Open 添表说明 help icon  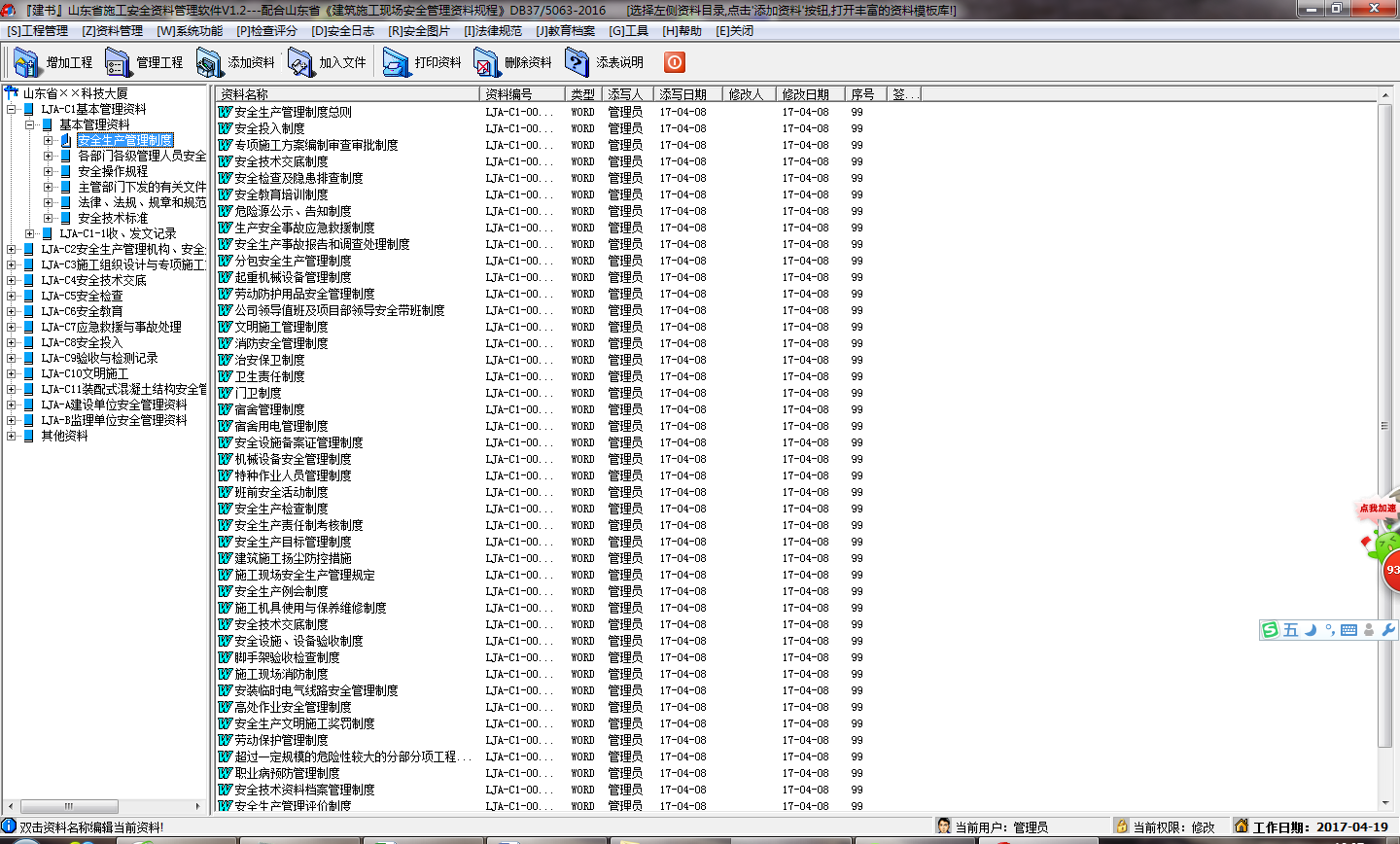coord(577,62)
